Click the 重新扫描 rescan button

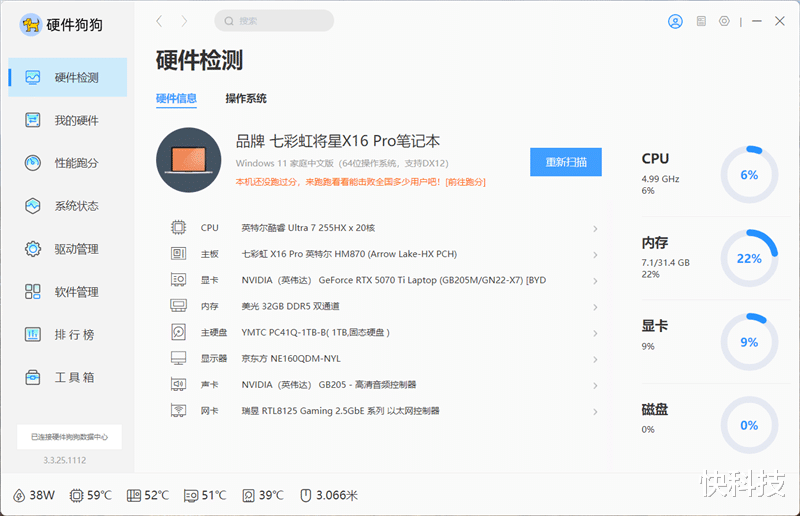pos(566,162)
